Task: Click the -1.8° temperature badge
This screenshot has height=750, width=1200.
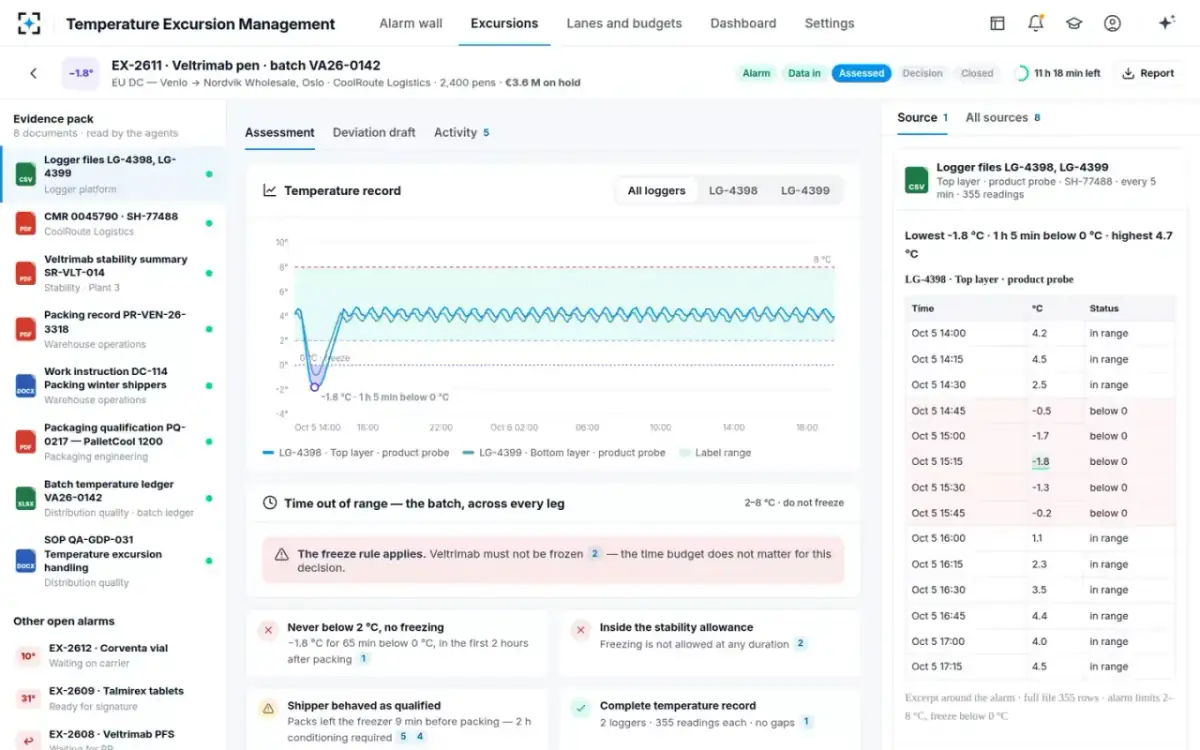Action: coord(81,73)
